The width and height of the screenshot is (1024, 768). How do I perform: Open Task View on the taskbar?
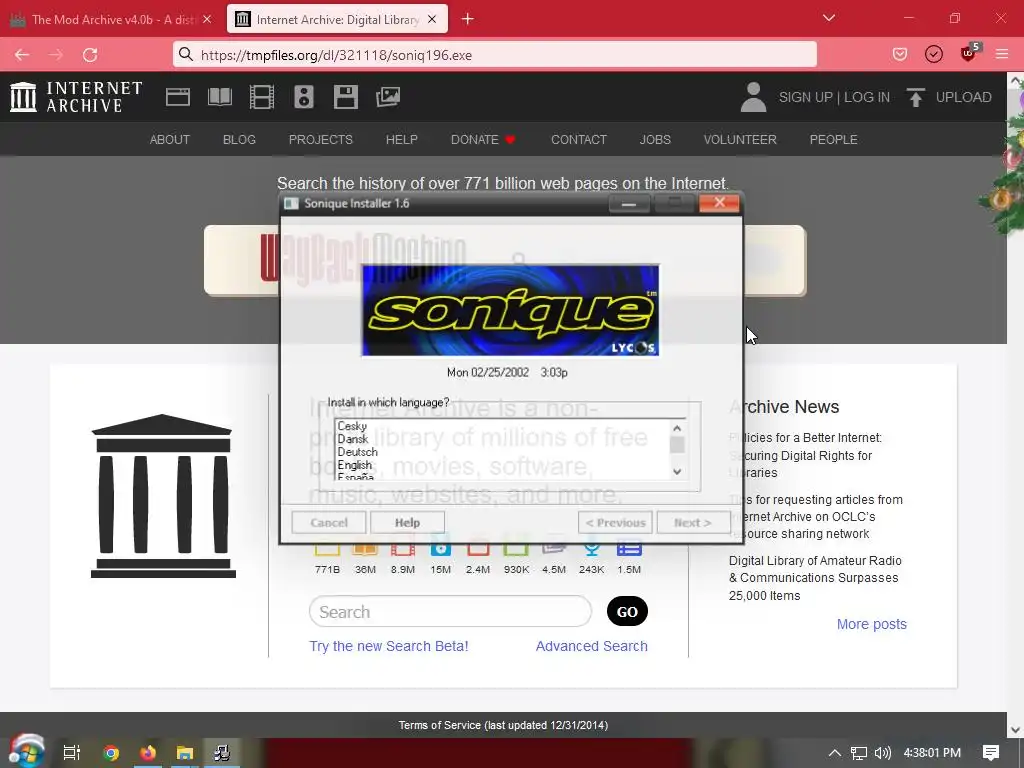click(x=71, y=752)
